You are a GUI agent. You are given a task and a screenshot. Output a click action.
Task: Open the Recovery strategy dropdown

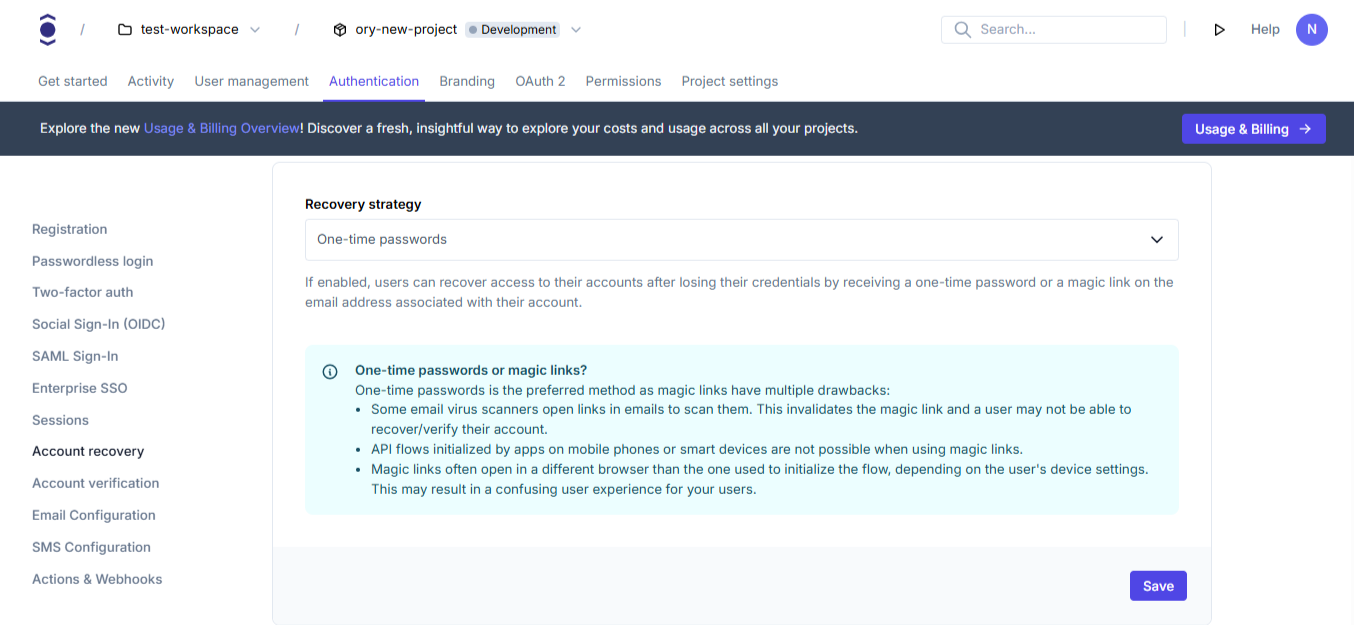tap(741, 240)
